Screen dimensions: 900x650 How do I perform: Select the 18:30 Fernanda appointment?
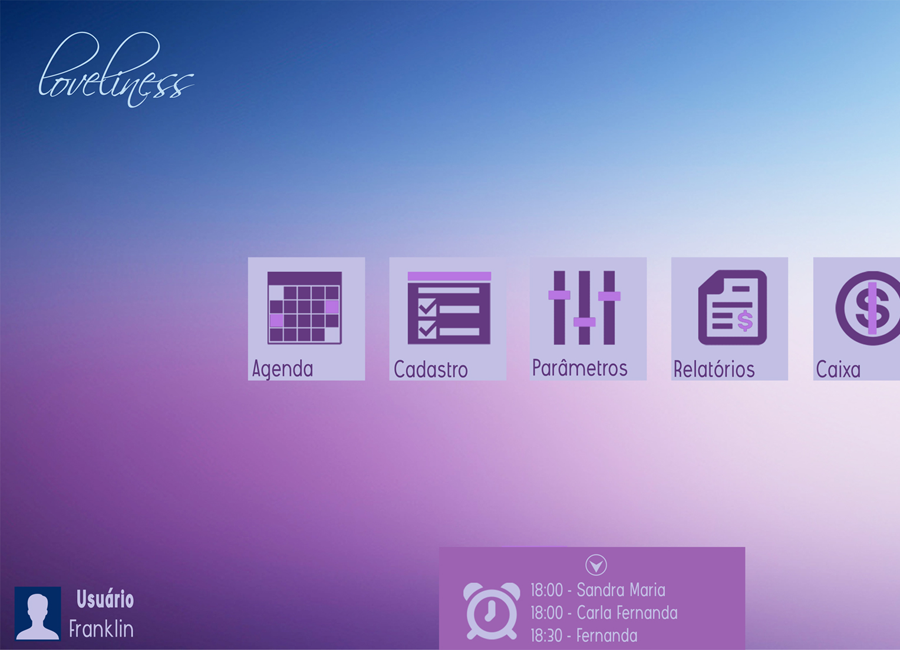[584, 635]
